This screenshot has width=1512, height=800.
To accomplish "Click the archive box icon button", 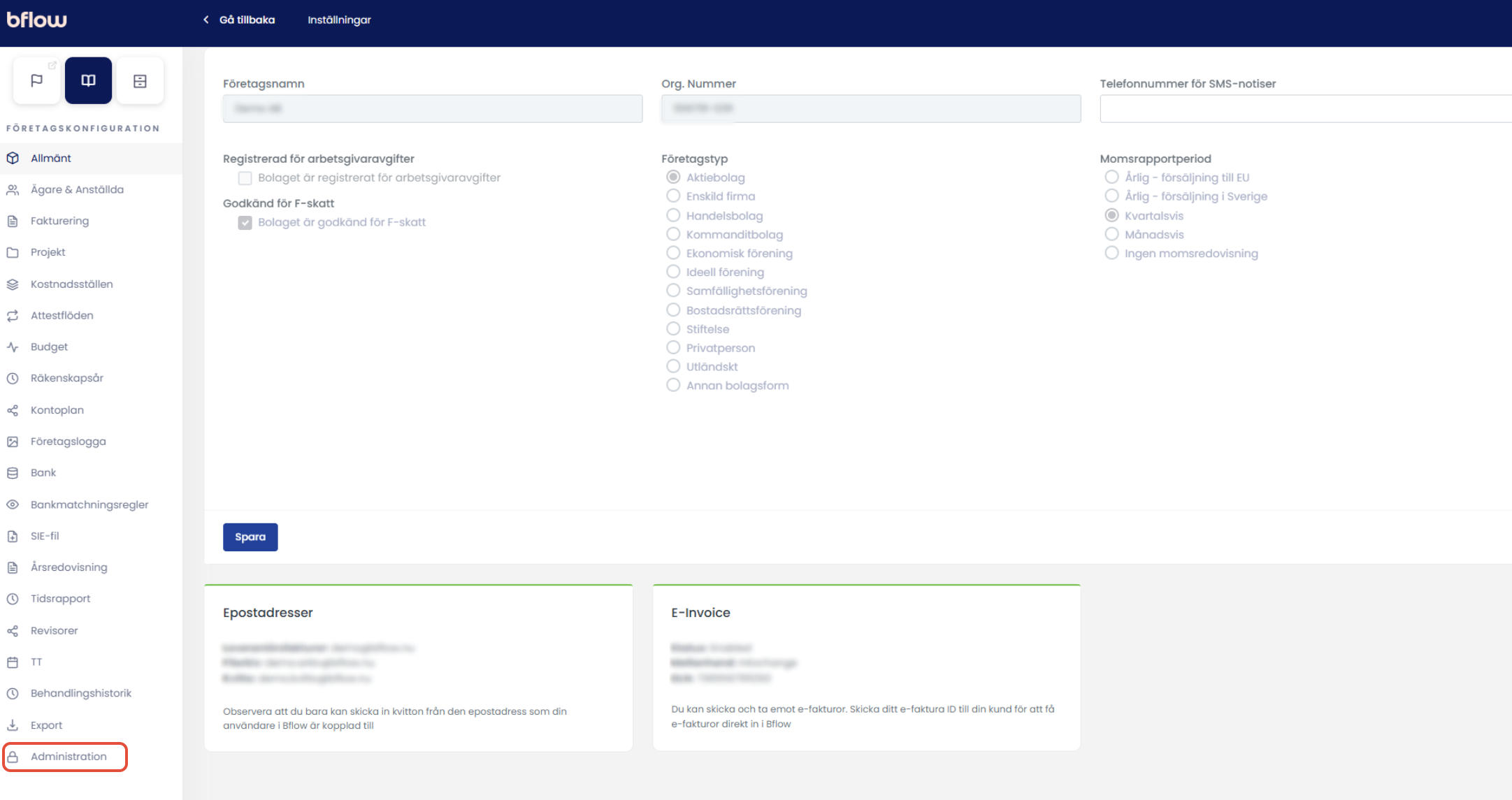I will coord(140,81).
